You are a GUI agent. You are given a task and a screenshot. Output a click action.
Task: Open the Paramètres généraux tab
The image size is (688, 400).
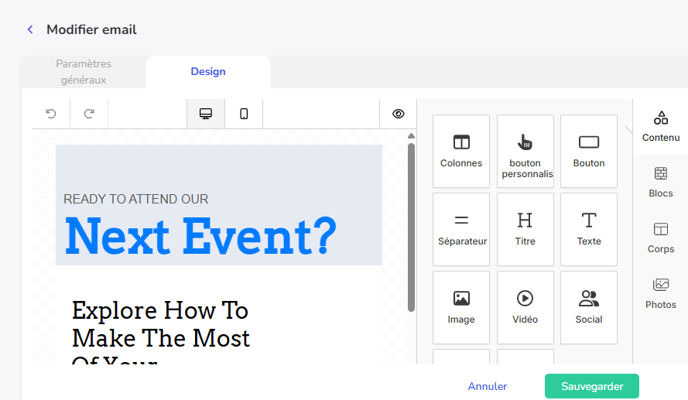click(x=83, y=72)
